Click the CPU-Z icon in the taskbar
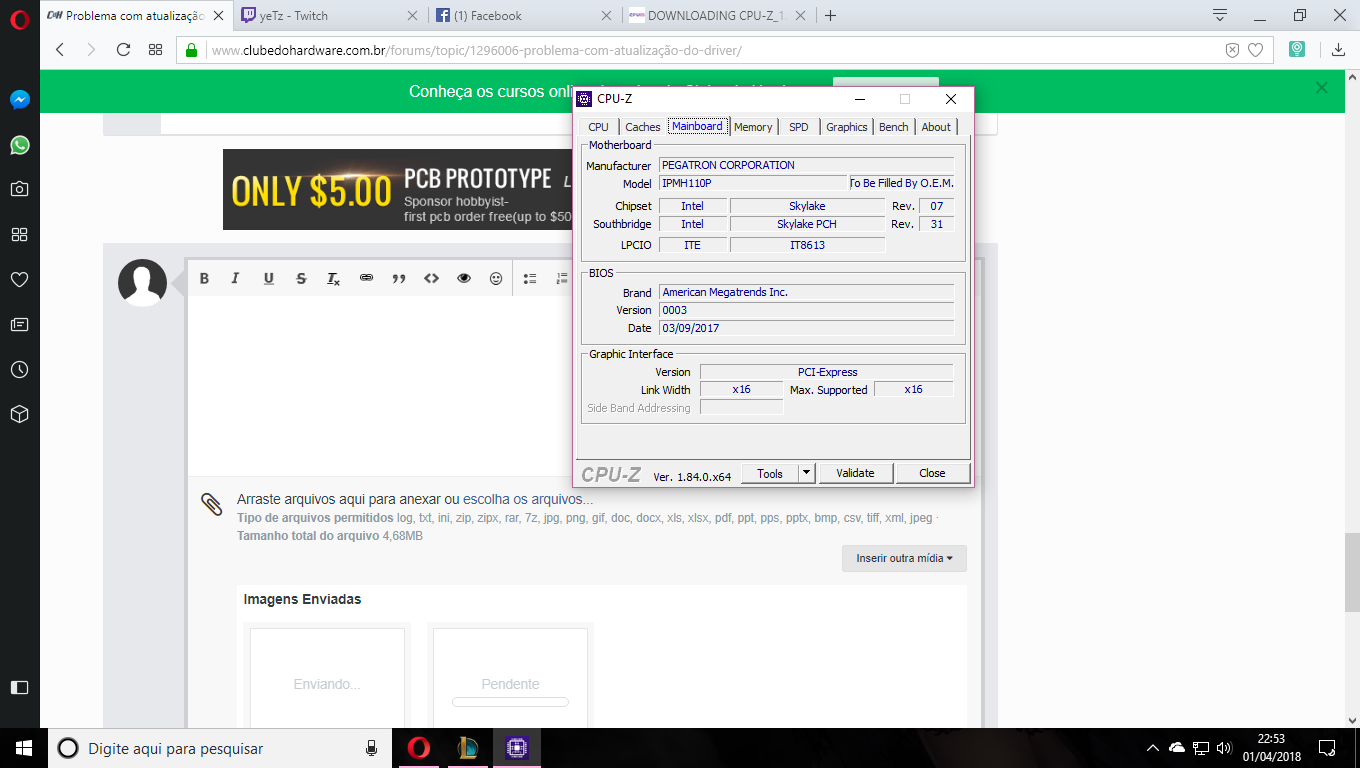 coord(516,748)
